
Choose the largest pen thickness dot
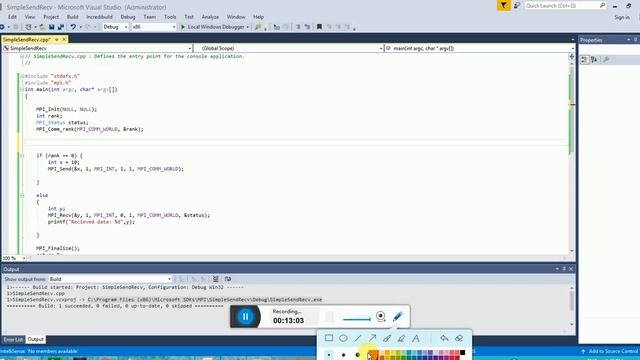(358, 355)
